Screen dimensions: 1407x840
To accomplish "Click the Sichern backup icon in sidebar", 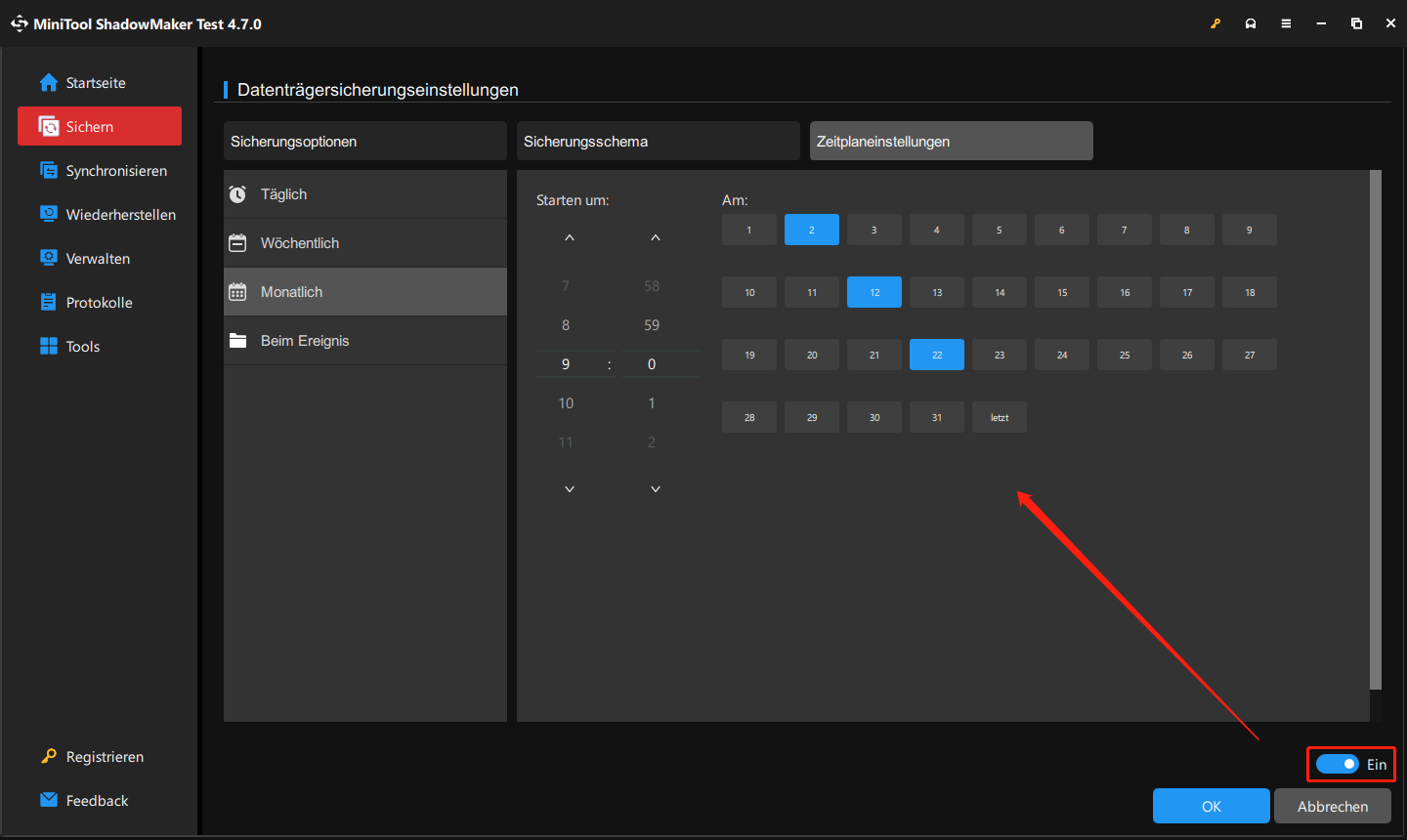I will (x=49, y=127).
